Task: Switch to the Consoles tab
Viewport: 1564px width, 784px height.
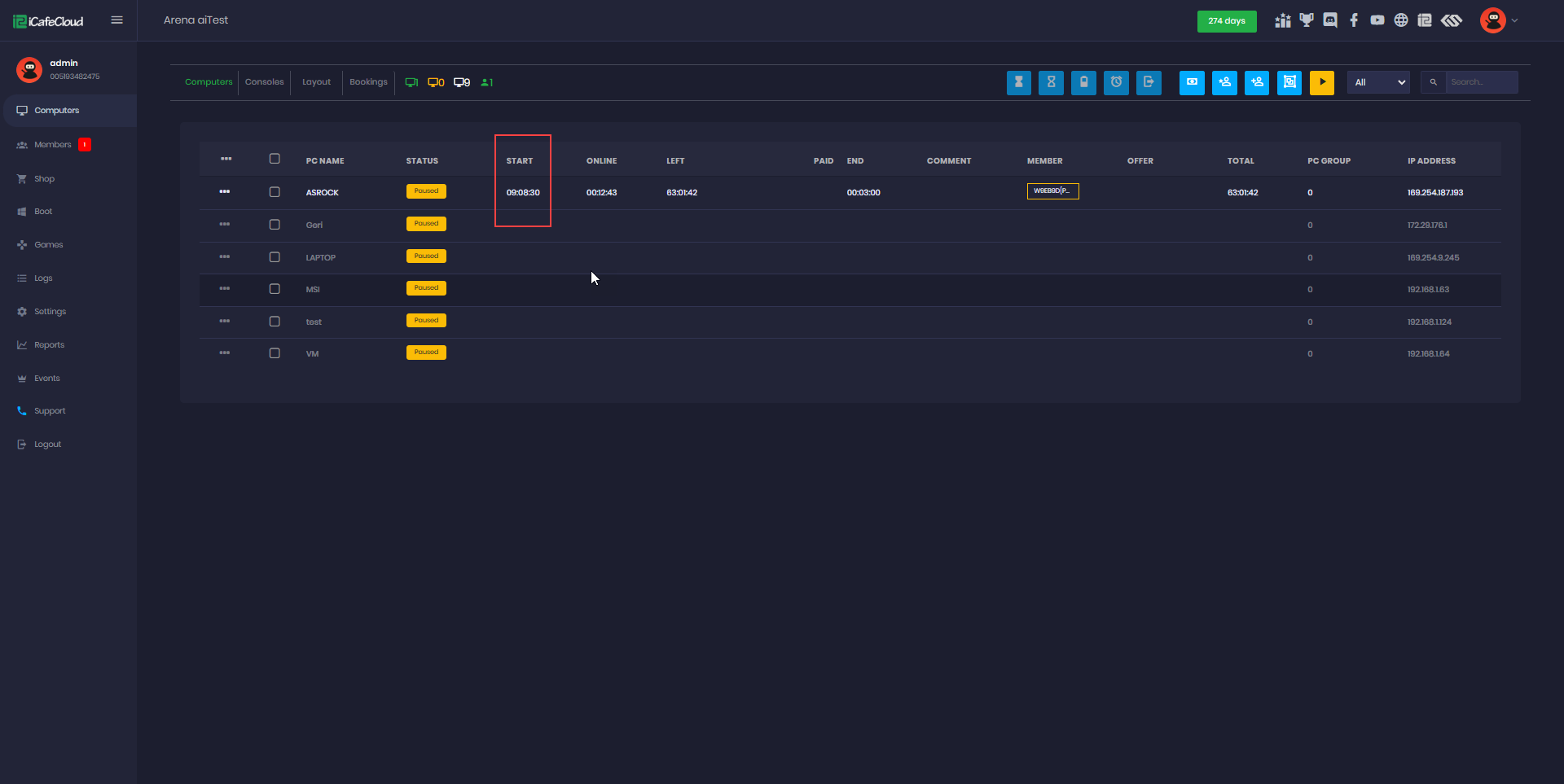Action: point(264,82)
